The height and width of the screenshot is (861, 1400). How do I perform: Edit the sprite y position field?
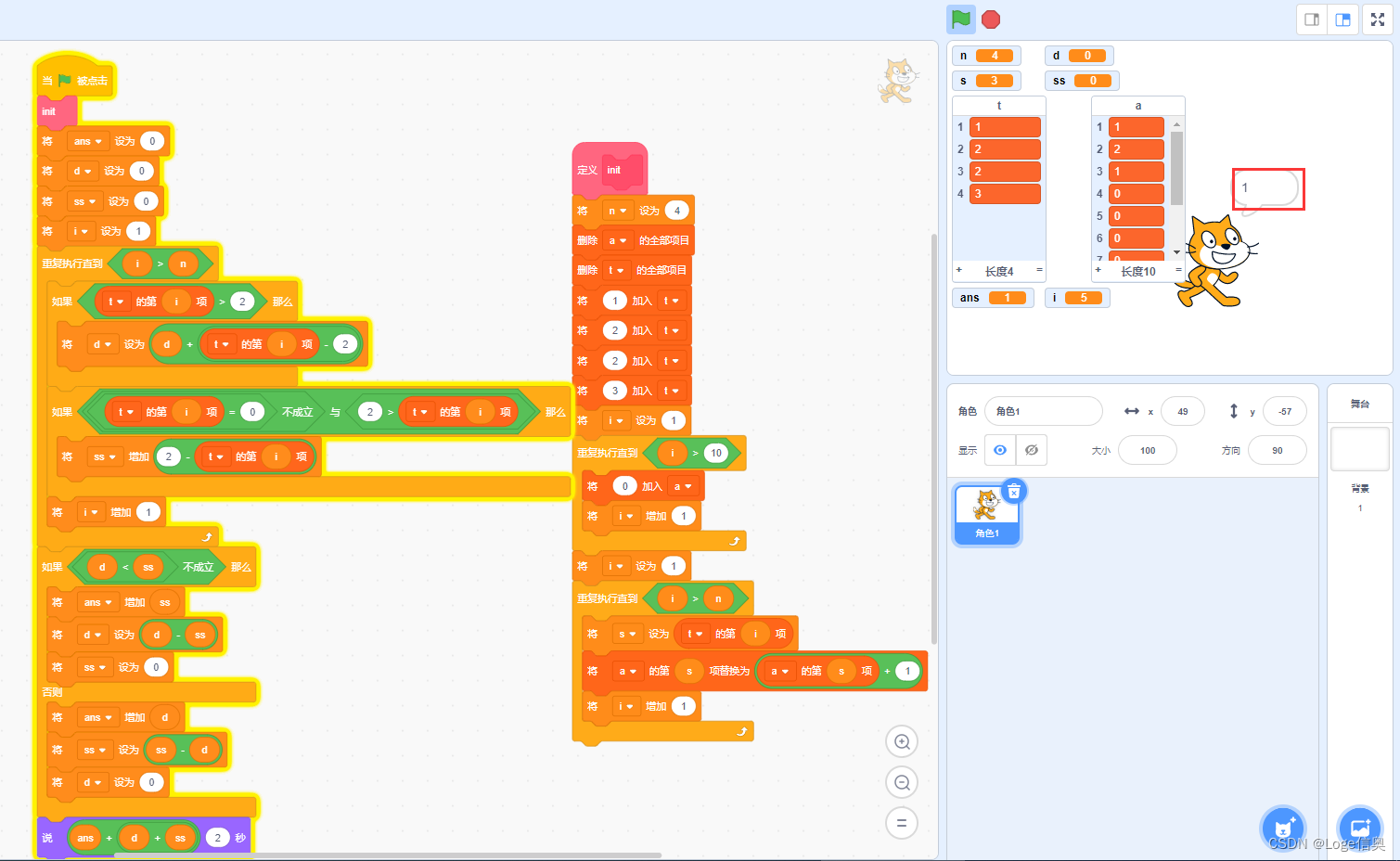(x=1284, y=411)
